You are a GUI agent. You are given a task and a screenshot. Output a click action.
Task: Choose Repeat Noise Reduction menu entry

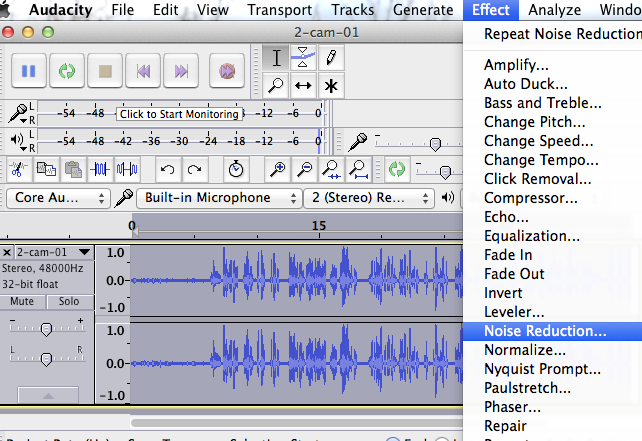[552, 34]
